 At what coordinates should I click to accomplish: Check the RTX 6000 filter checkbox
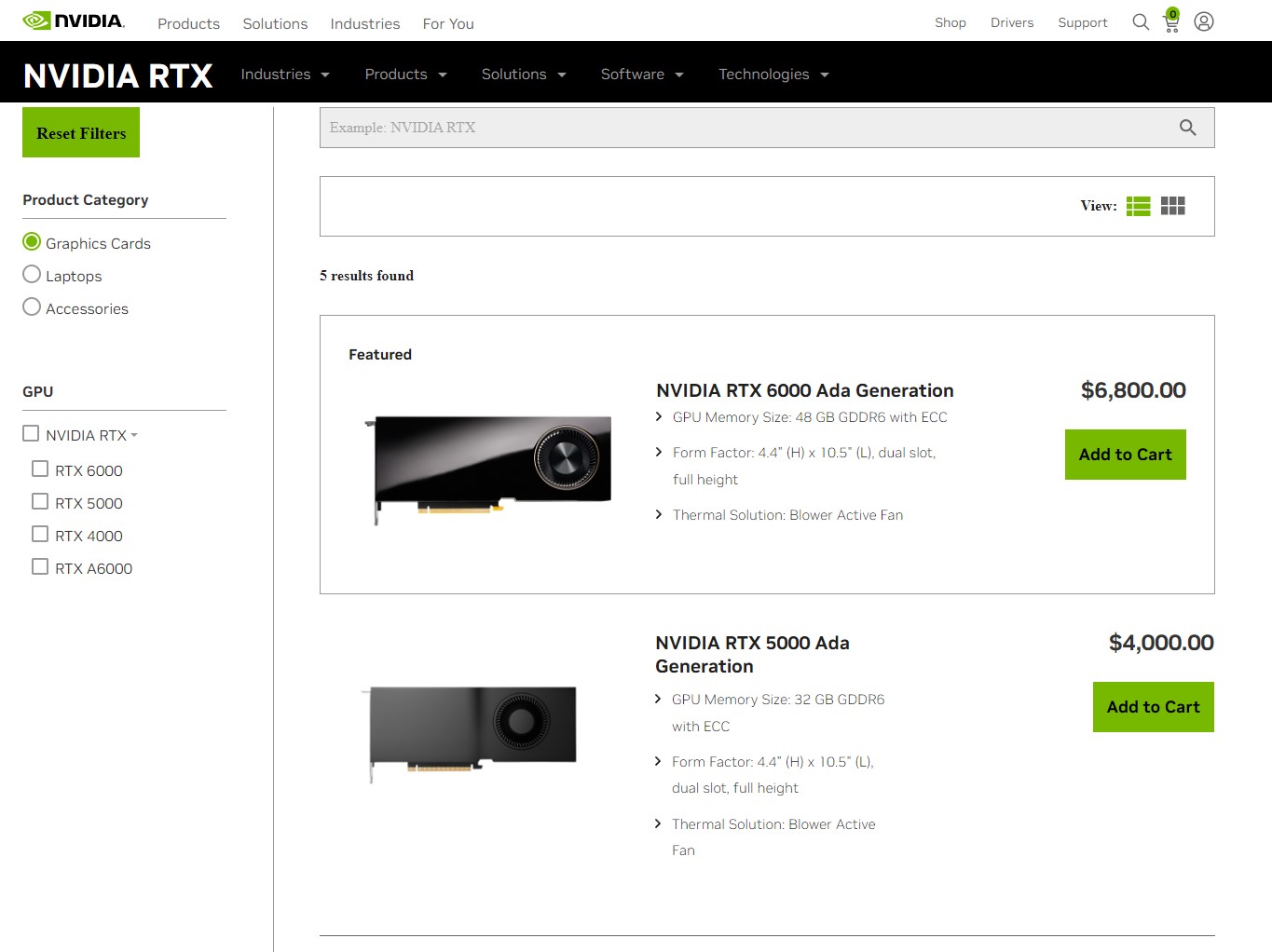click(40, 469)
